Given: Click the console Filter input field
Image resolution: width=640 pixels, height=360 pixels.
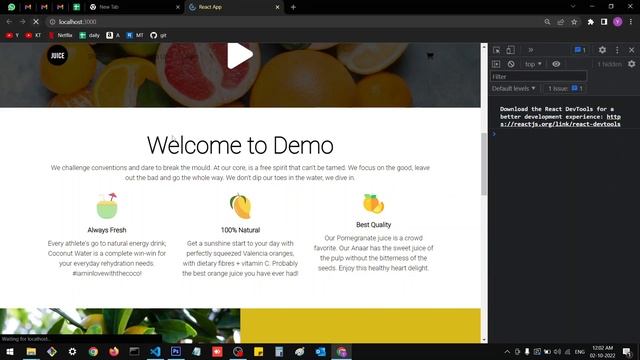Looking at the screenshot, I should pyautogui.click(x=538, y=76).
